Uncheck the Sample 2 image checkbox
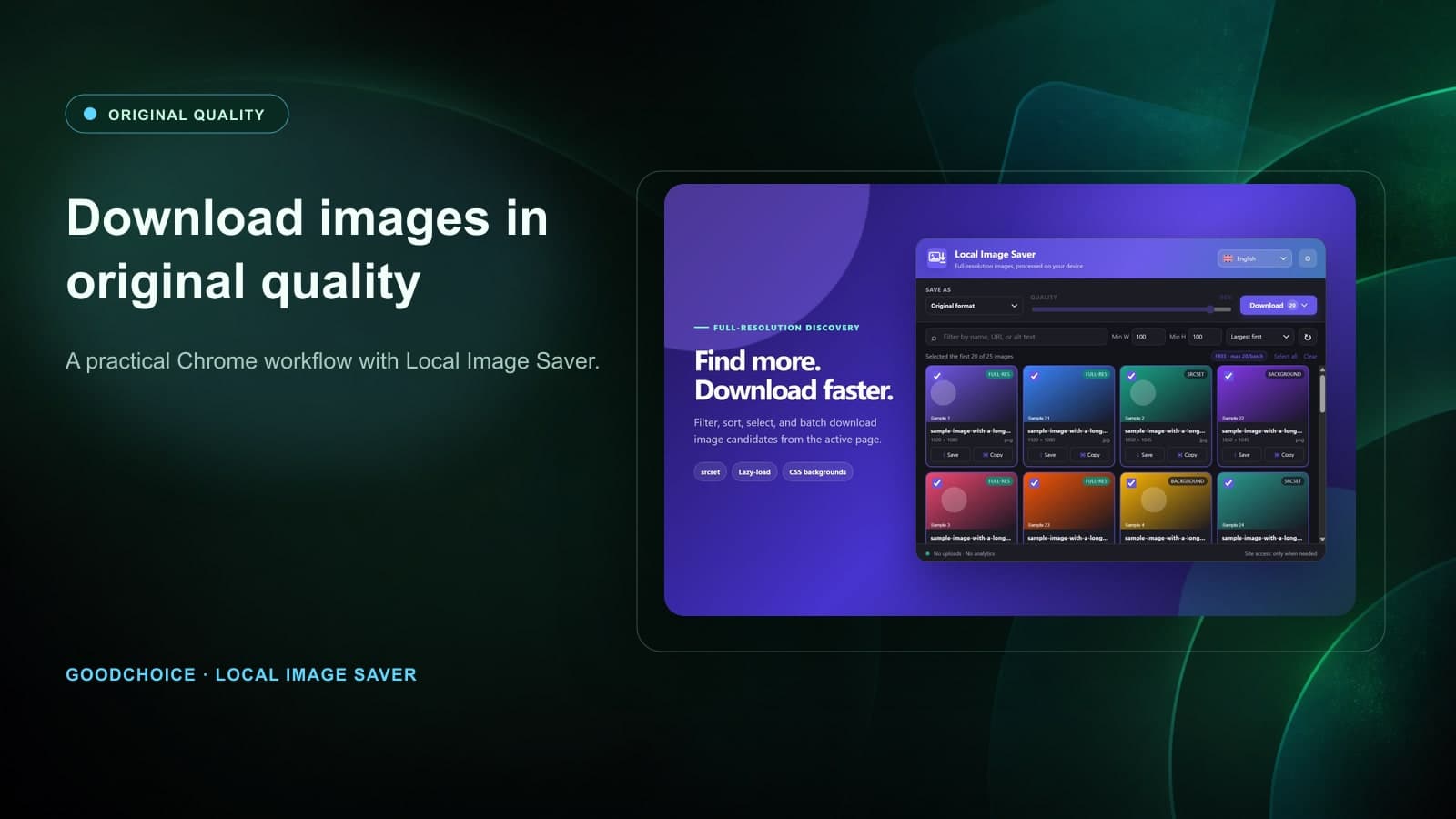Viewport: 1456px width, 819px height. tap(1131, 376)
